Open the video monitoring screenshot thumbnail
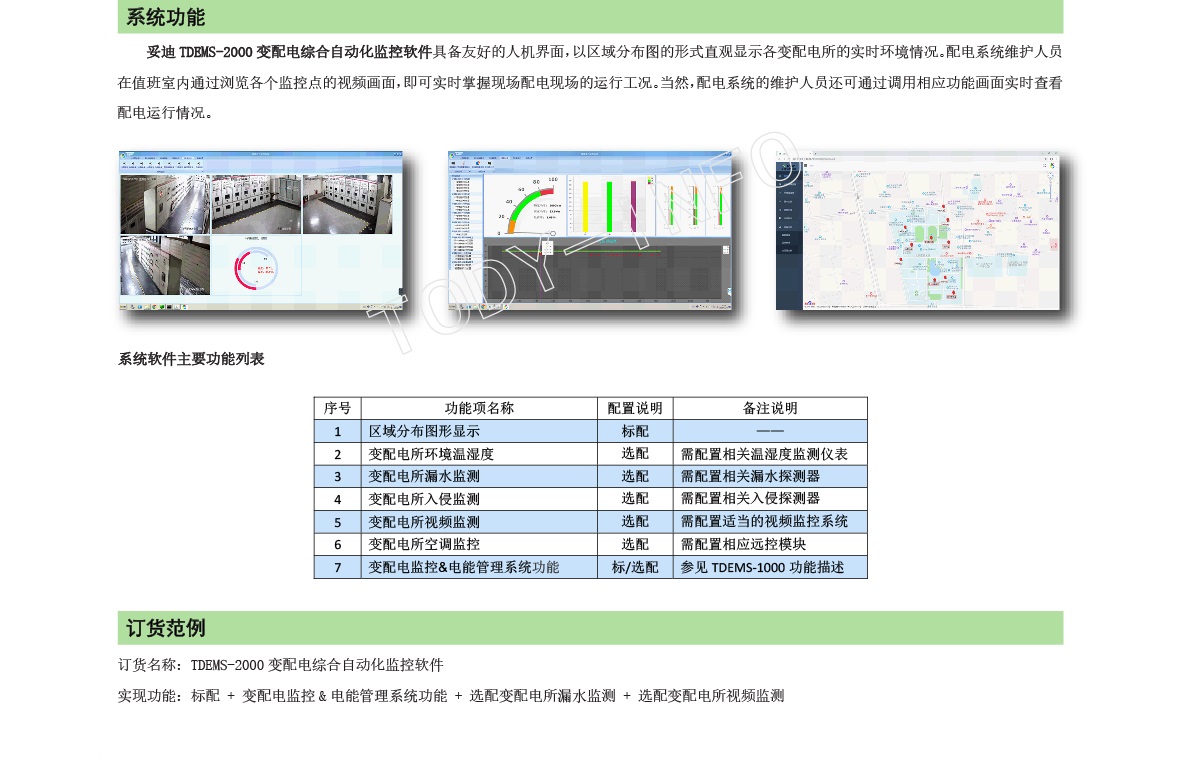This screenshot has height=758, width=1200. point(262,231)
